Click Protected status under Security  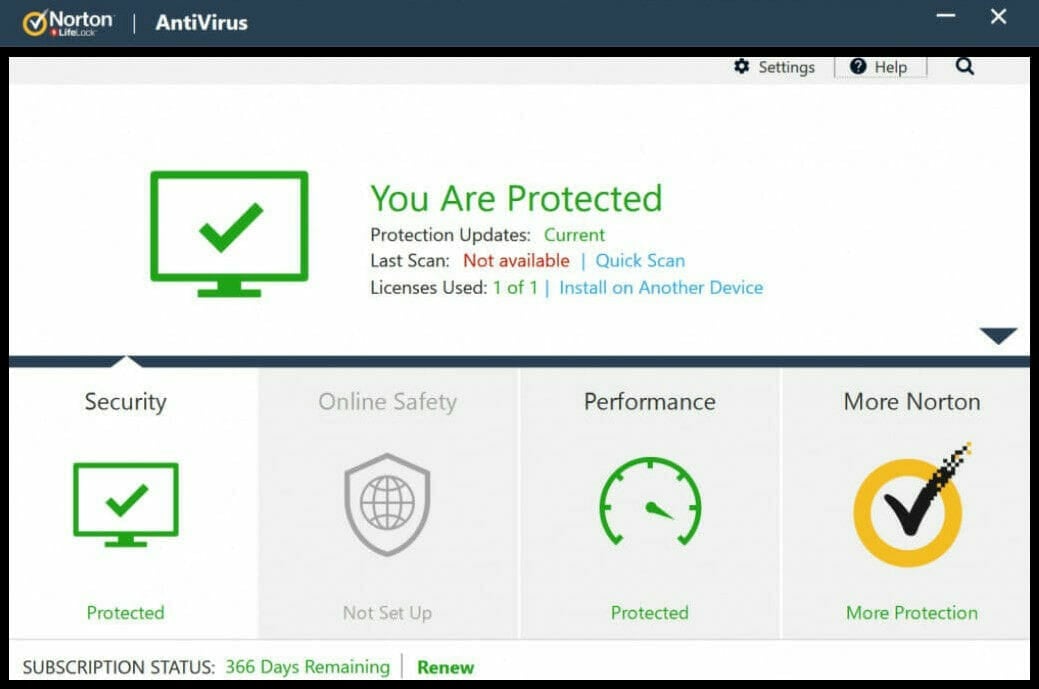pos(125,613)
